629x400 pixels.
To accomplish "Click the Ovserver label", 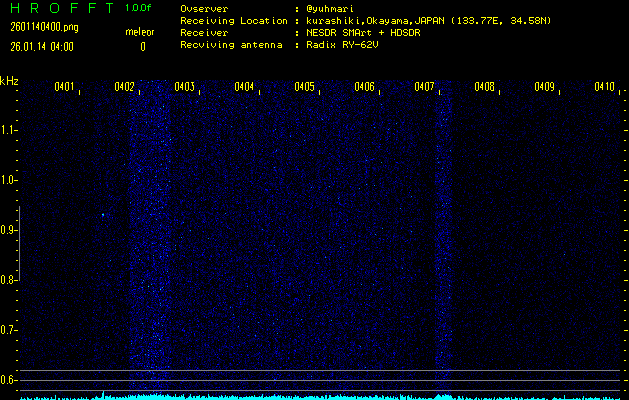I will (204, 9).
